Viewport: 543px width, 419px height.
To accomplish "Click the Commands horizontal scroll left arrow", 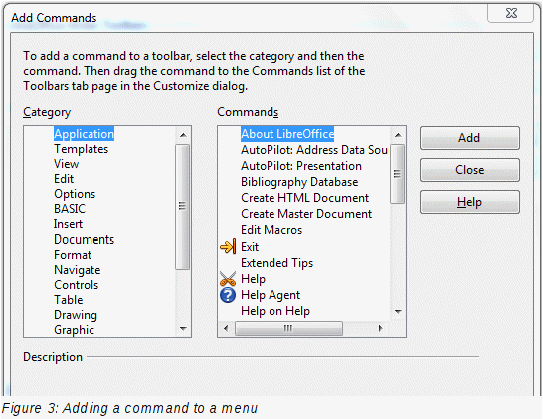I will pyautogui.click(x=226, y=328).
